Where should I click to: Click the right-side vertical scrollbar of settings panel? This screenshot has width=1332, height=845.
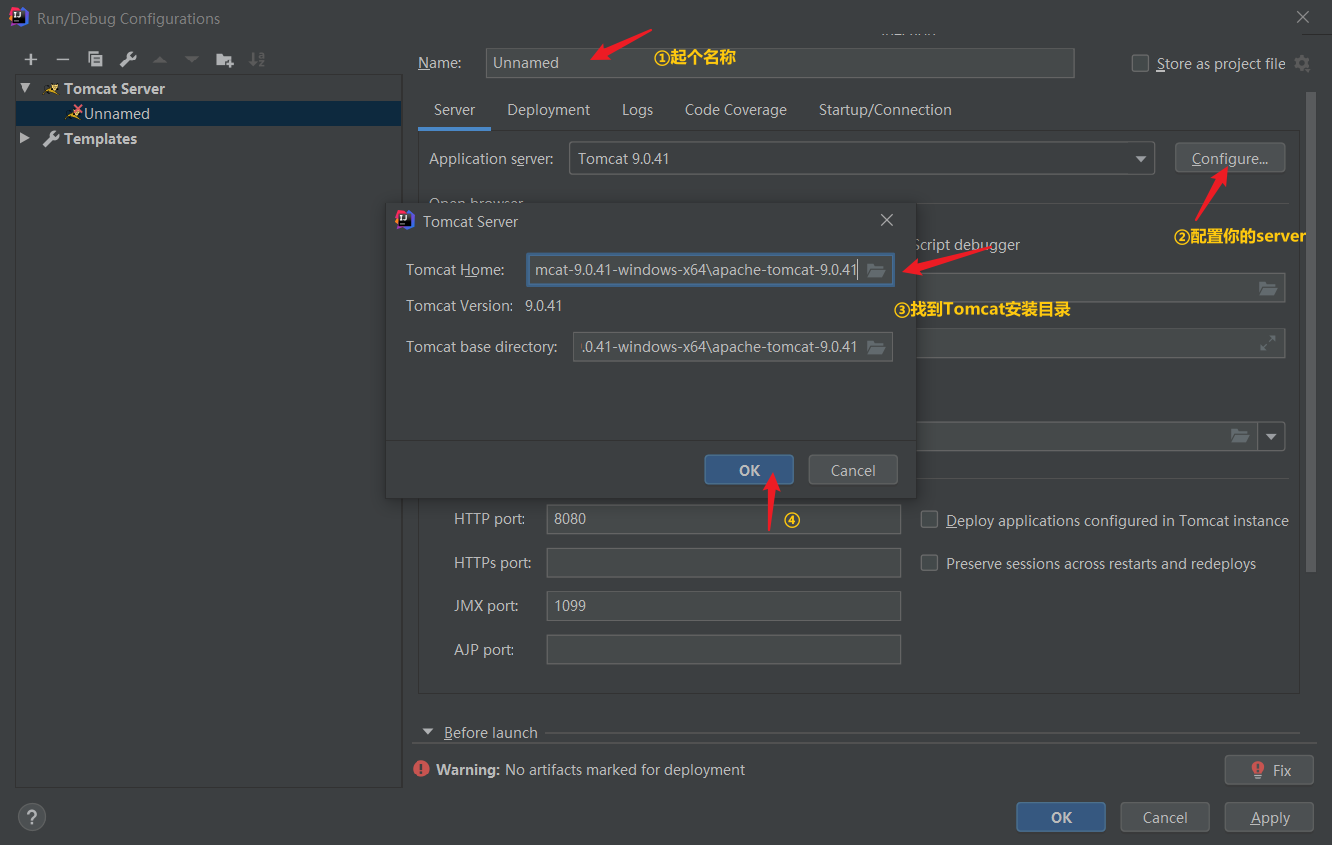[x=1311, y=333]
